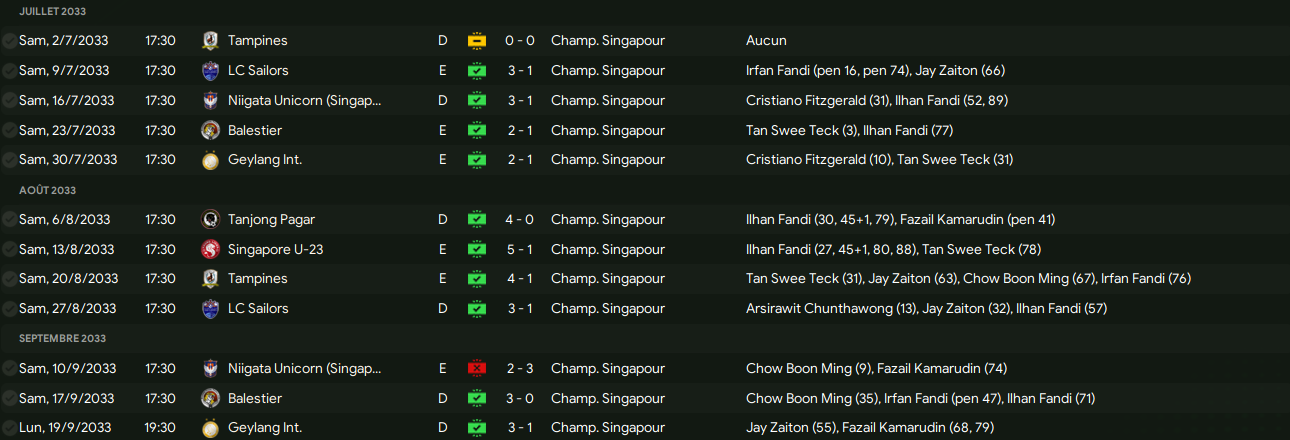Open the 4 - 1 result against Tampines
Screen dimensions: 1290x440
tap(519, 279)
